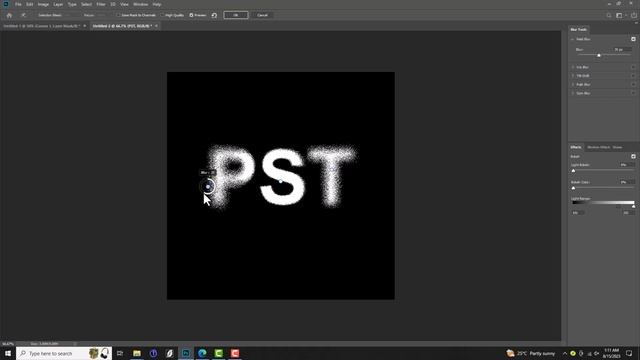Switch to the Motion Effects tab
The width and height of the screenshot is (640, 360).
pyautogui.click(x=598, y=147)
